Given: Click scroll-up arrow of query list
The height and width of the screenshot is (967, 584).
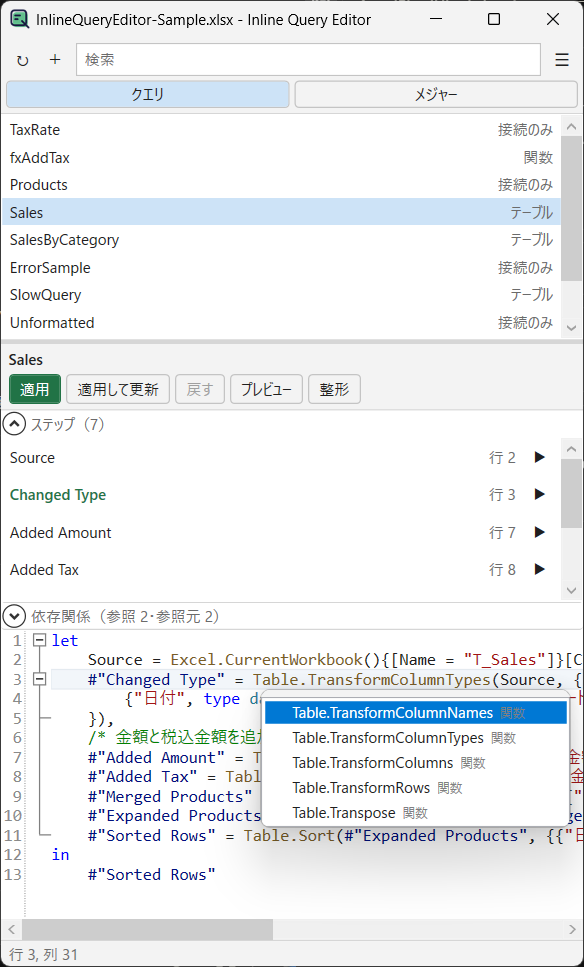Looking at the screenshot, I should click(x=571, y=127).
